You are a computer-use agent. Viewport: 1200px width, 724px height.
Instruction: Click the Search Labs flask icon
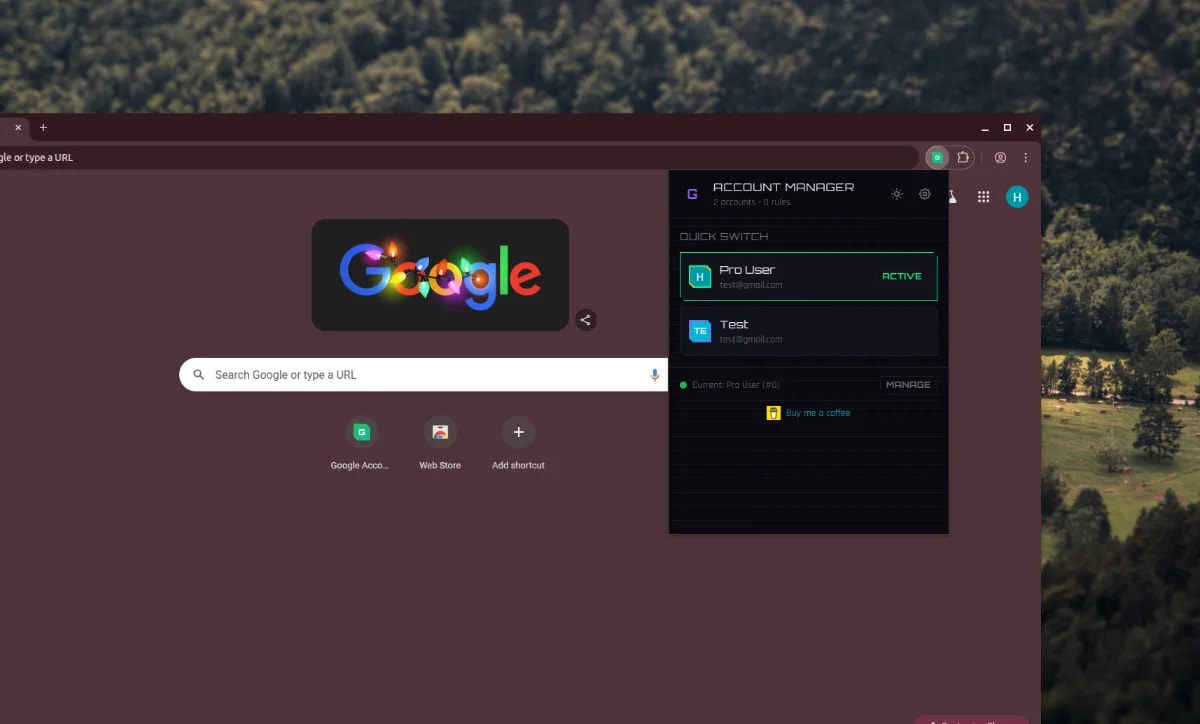point(951,196)
